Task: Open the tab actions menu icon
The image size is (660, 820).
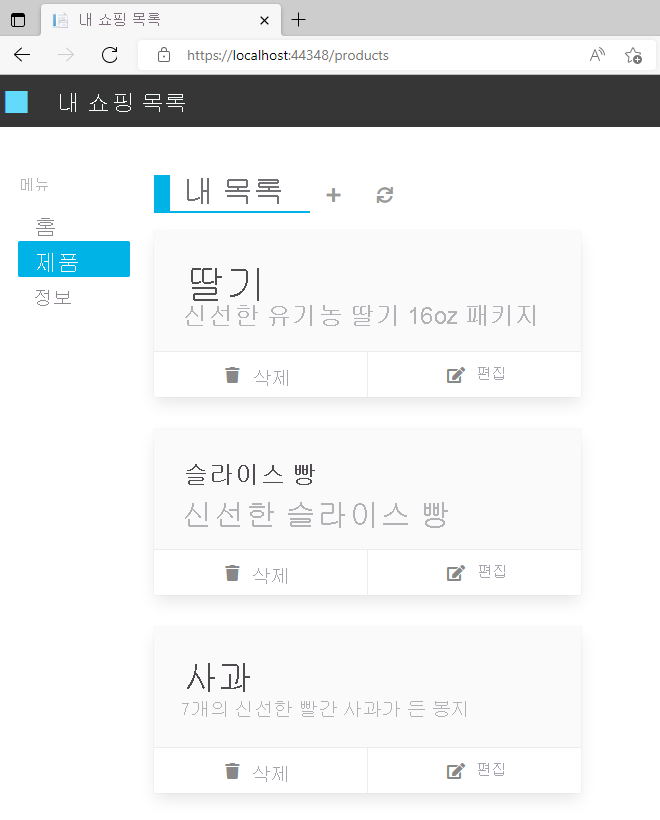Action: pyautogui.click(x=18, y=20)
